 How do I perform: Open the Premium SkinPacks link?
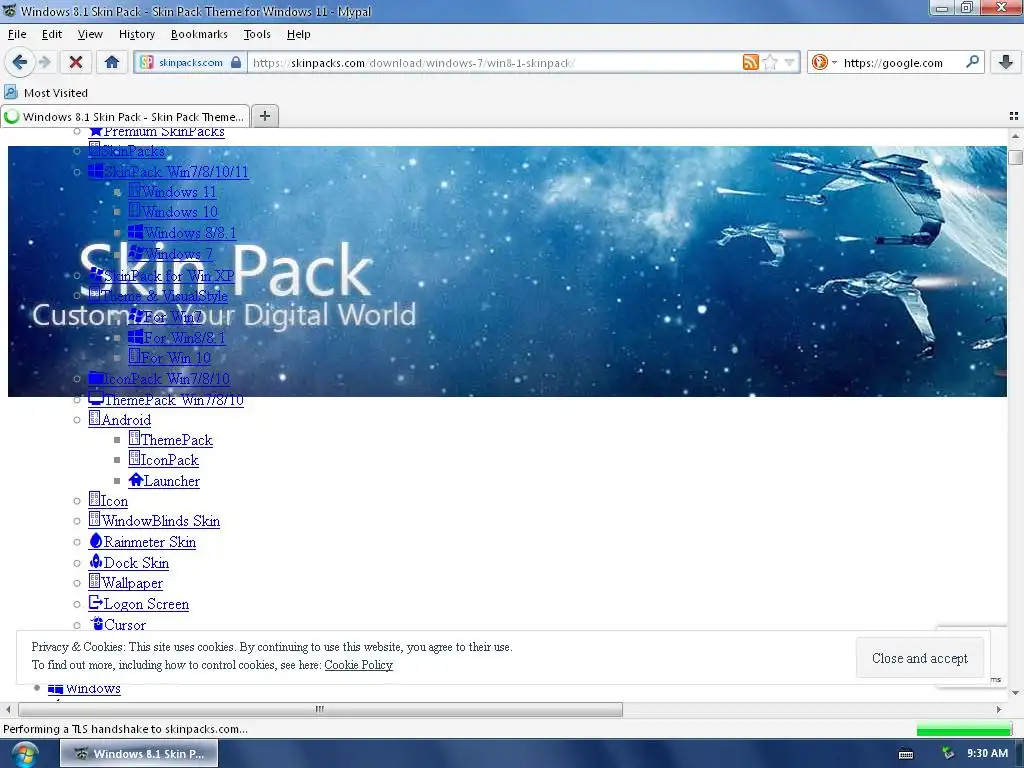(x=157, y=133)
